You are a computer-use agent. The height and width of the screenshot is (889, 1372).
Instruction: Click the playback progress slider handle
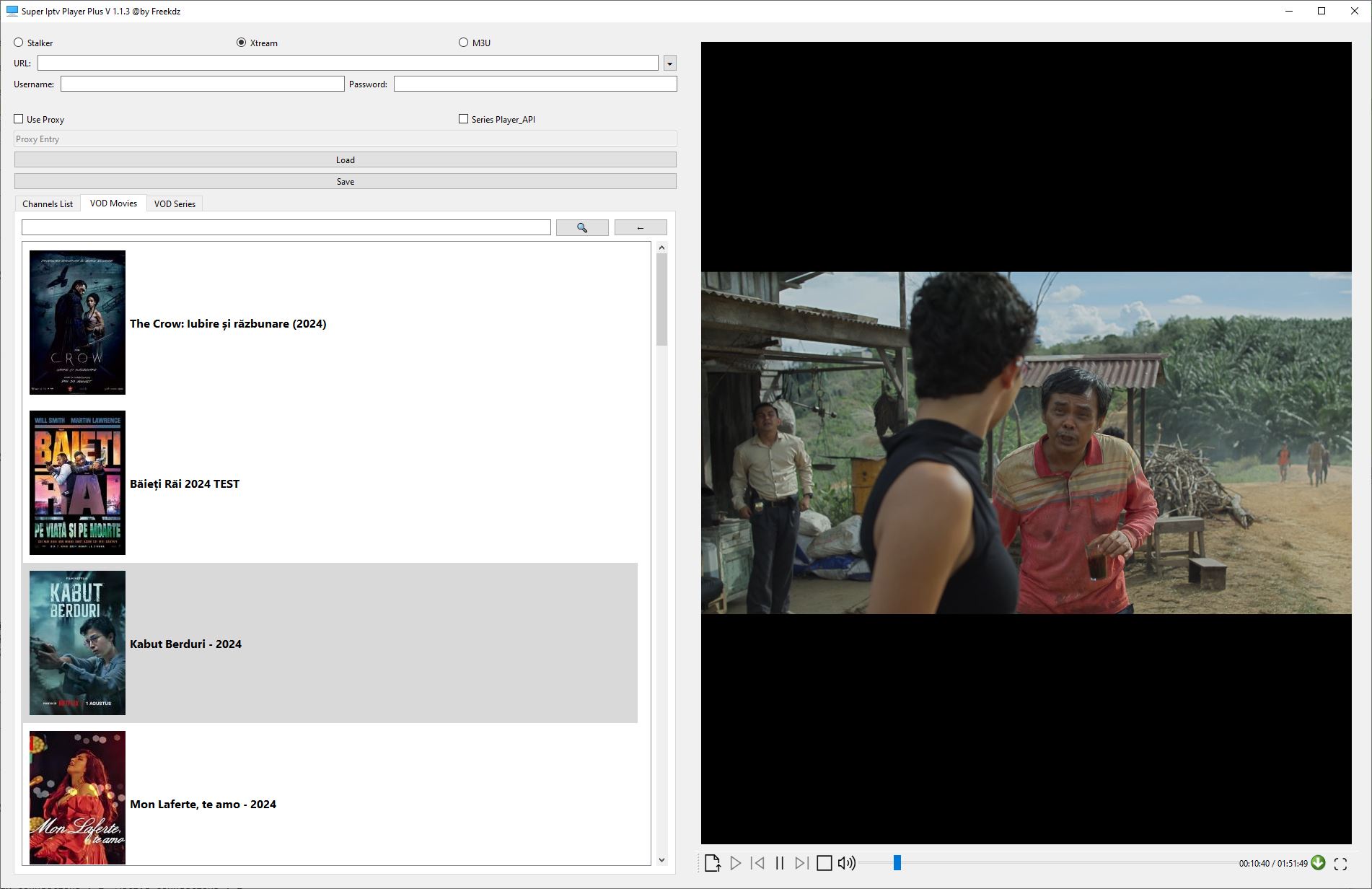click(897, 863)
